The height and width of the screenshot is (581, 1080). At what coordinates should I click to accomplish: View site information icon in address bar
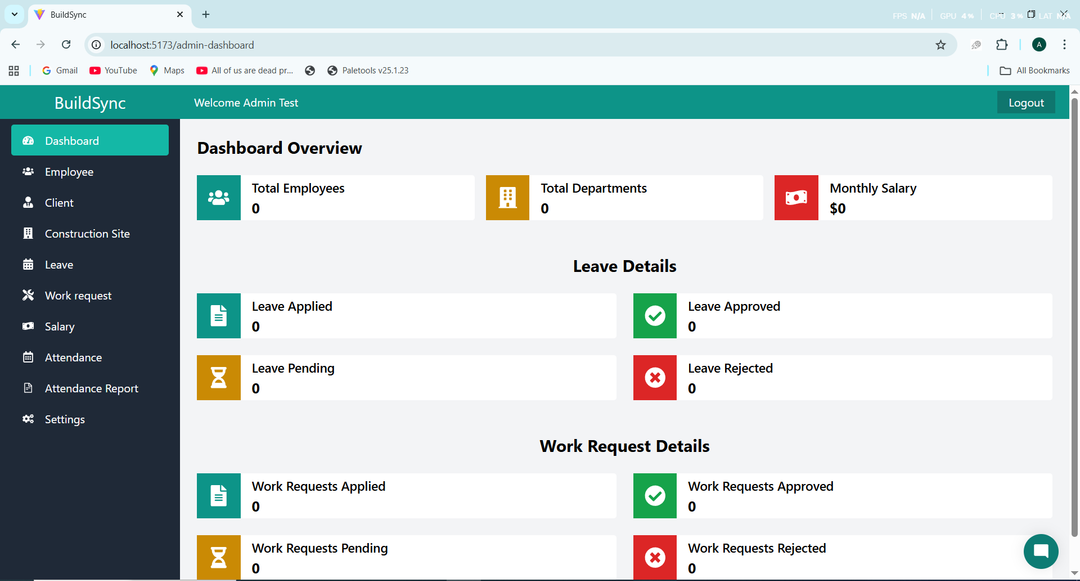coord(96,45)
